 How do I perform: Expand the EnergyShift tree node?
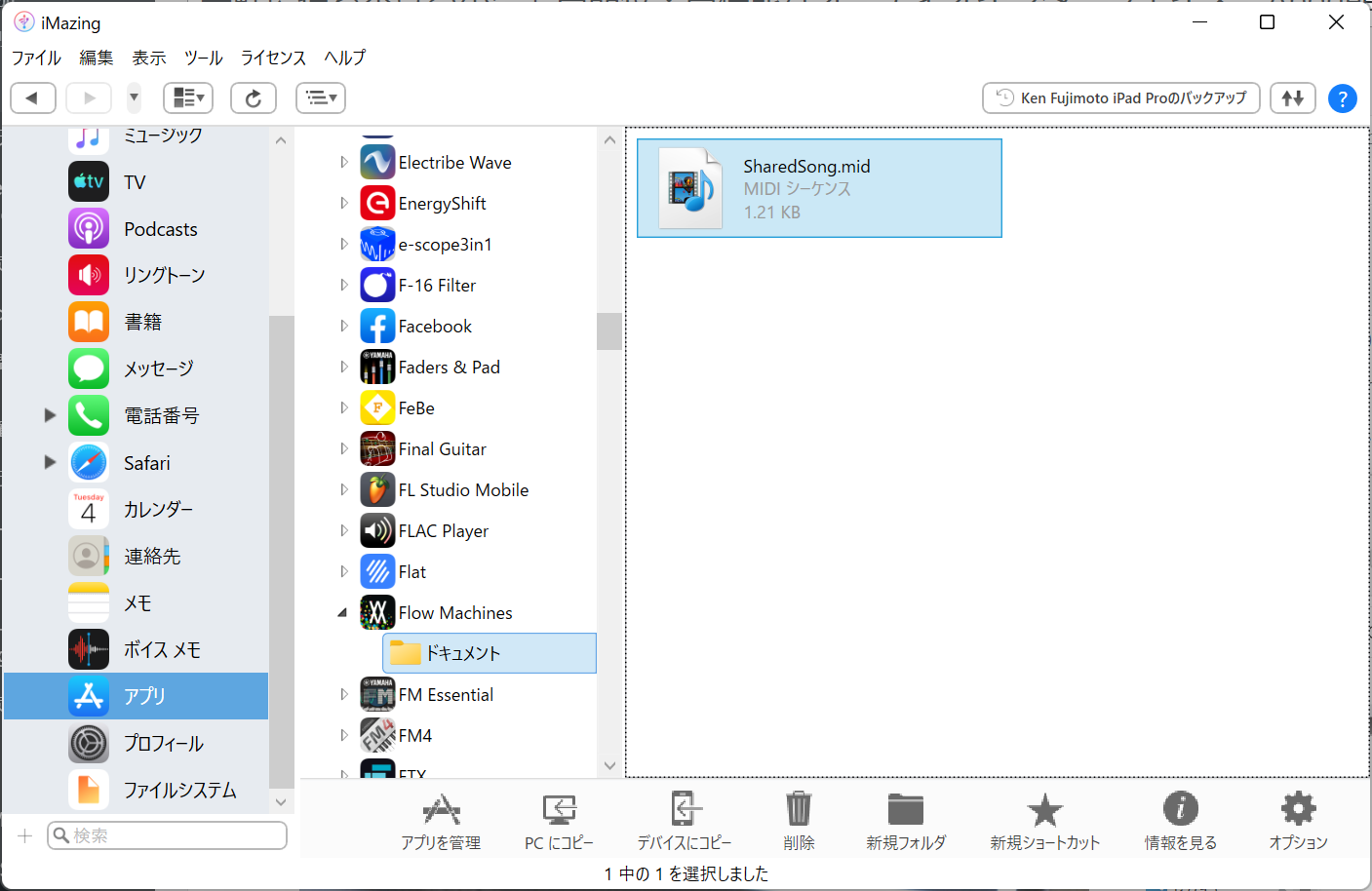pos(344,204)
